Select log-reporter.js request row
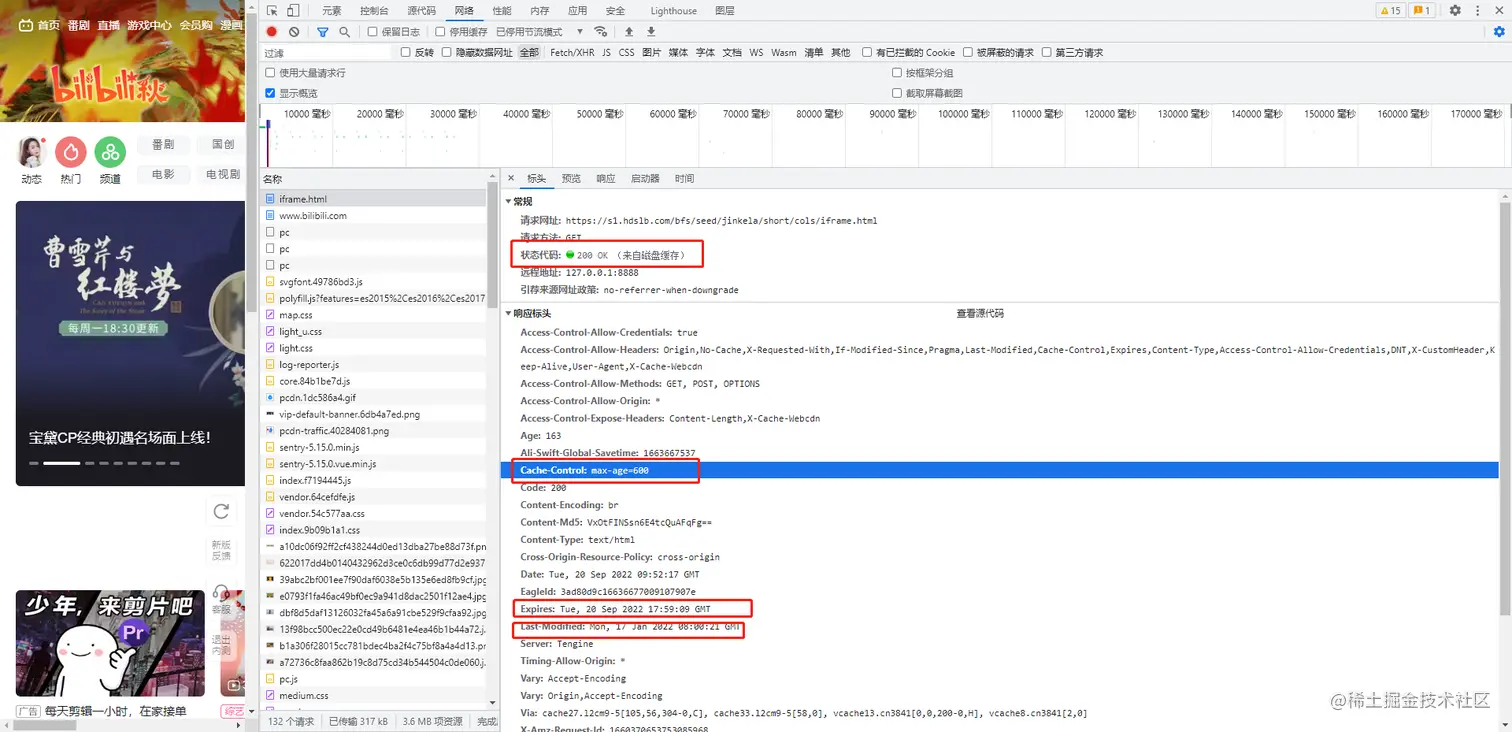Screen dimensions: 1512x732 coord(374,365)
